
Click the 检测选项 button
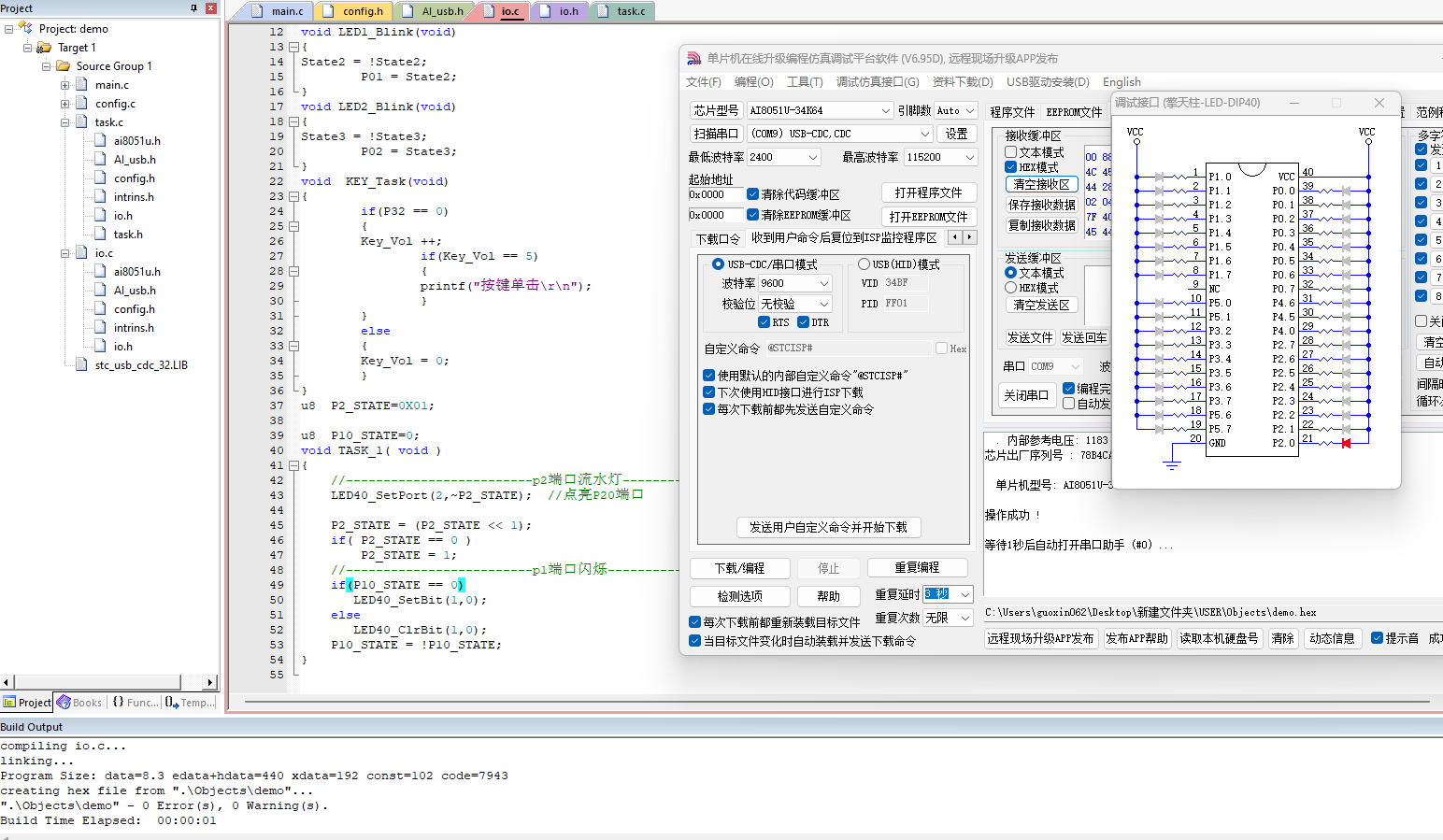tap(740, 596)
